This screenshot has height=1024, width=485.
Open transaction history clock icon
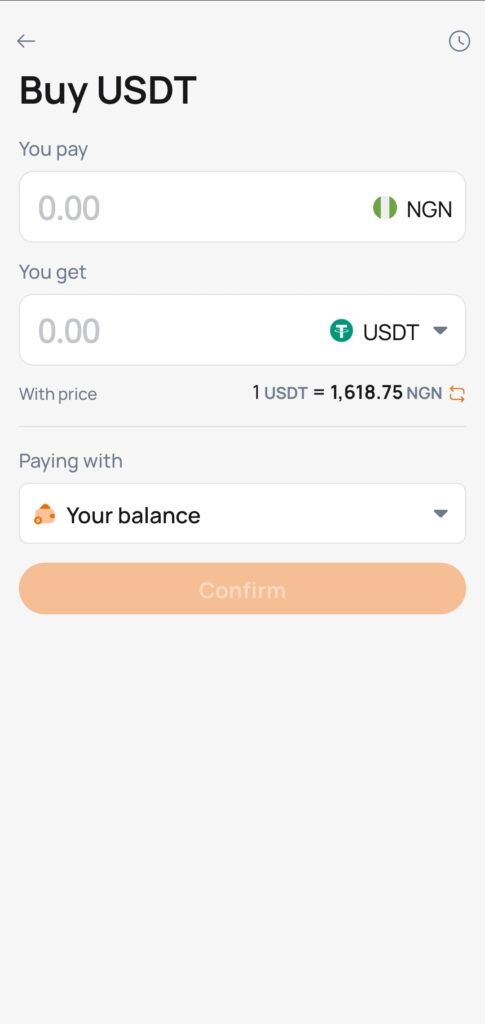tap(460, 41)
